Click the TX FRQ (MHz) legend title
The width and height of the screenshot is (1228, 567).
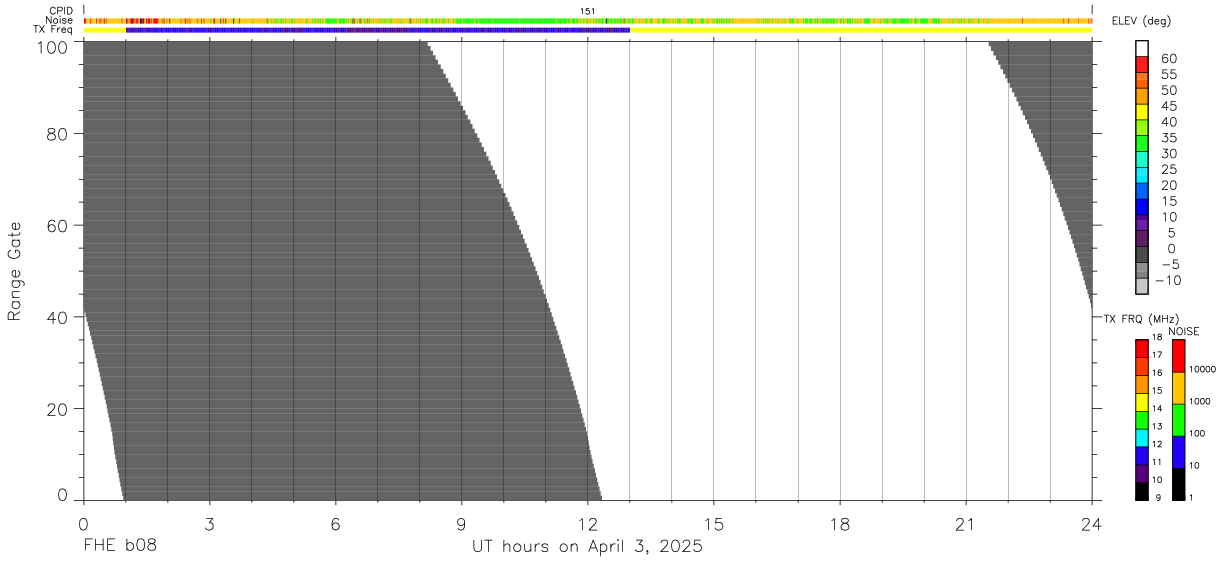click(x=1140, y=318)
